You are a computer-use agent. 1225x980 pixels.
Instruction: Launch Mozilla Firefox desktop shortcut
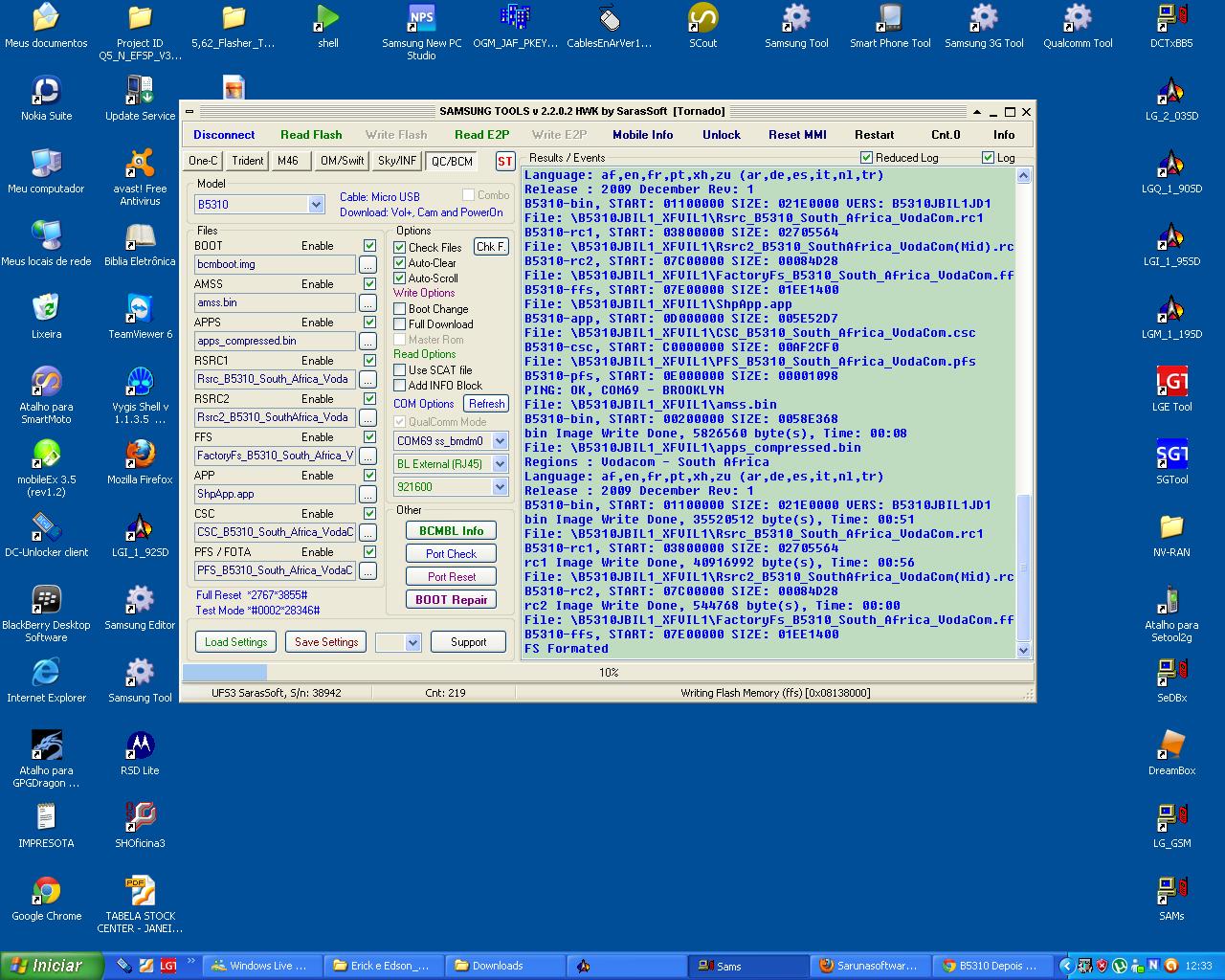(x=140, y=462)
